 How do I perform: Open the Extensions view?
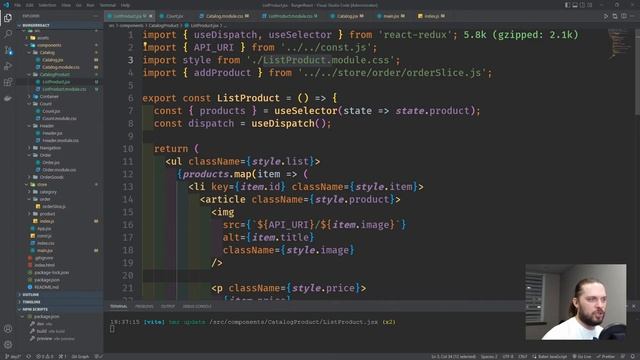(8, 82)
